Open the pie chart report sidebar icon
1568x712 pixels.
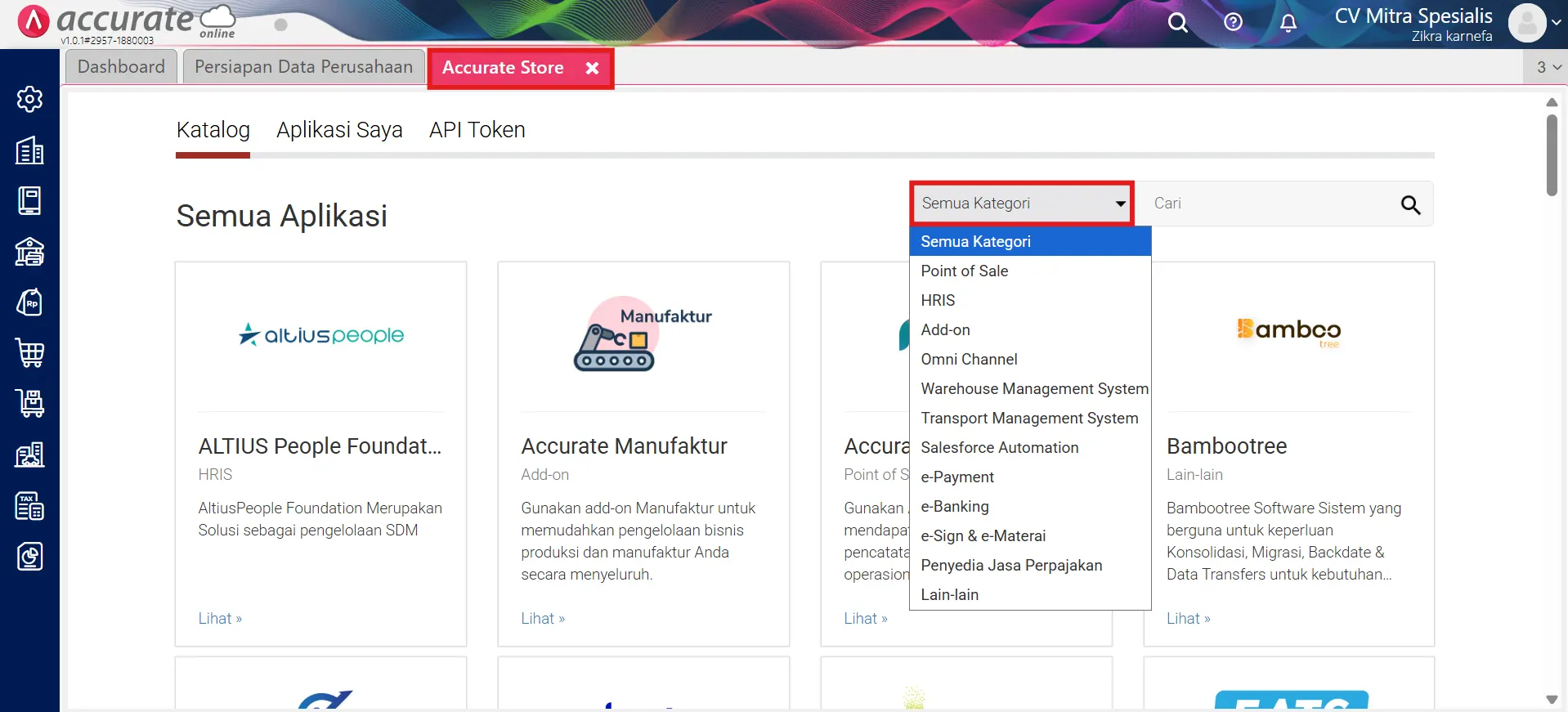pos(29,557)
